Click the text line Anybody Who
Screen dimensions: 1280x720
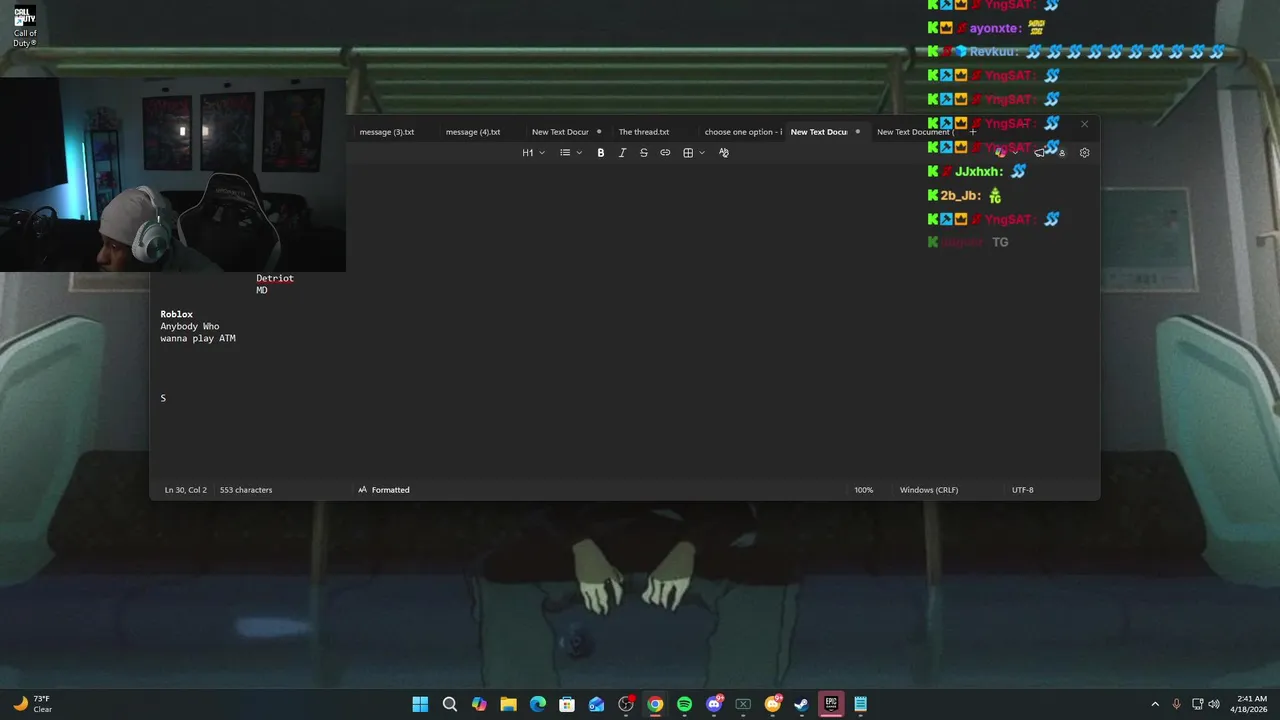pos(190,326)
